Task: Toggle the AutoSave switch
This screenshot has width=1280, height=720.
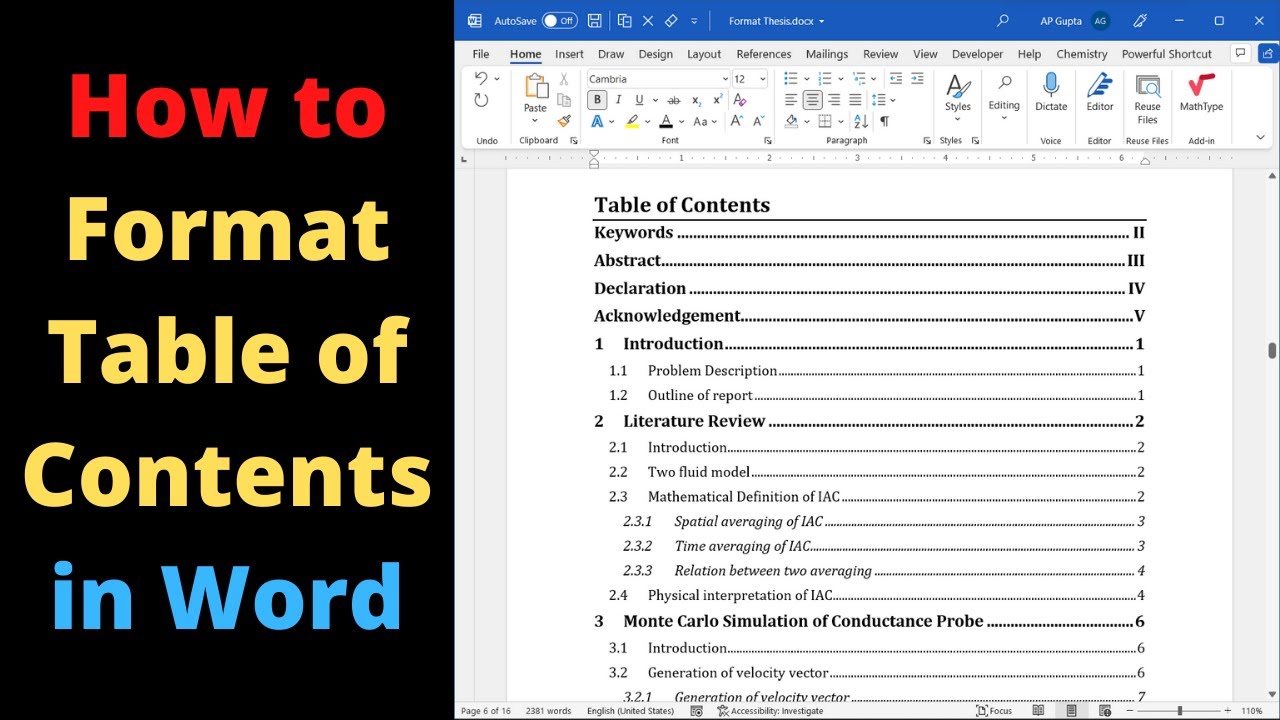Action: [x=560, y=21]
